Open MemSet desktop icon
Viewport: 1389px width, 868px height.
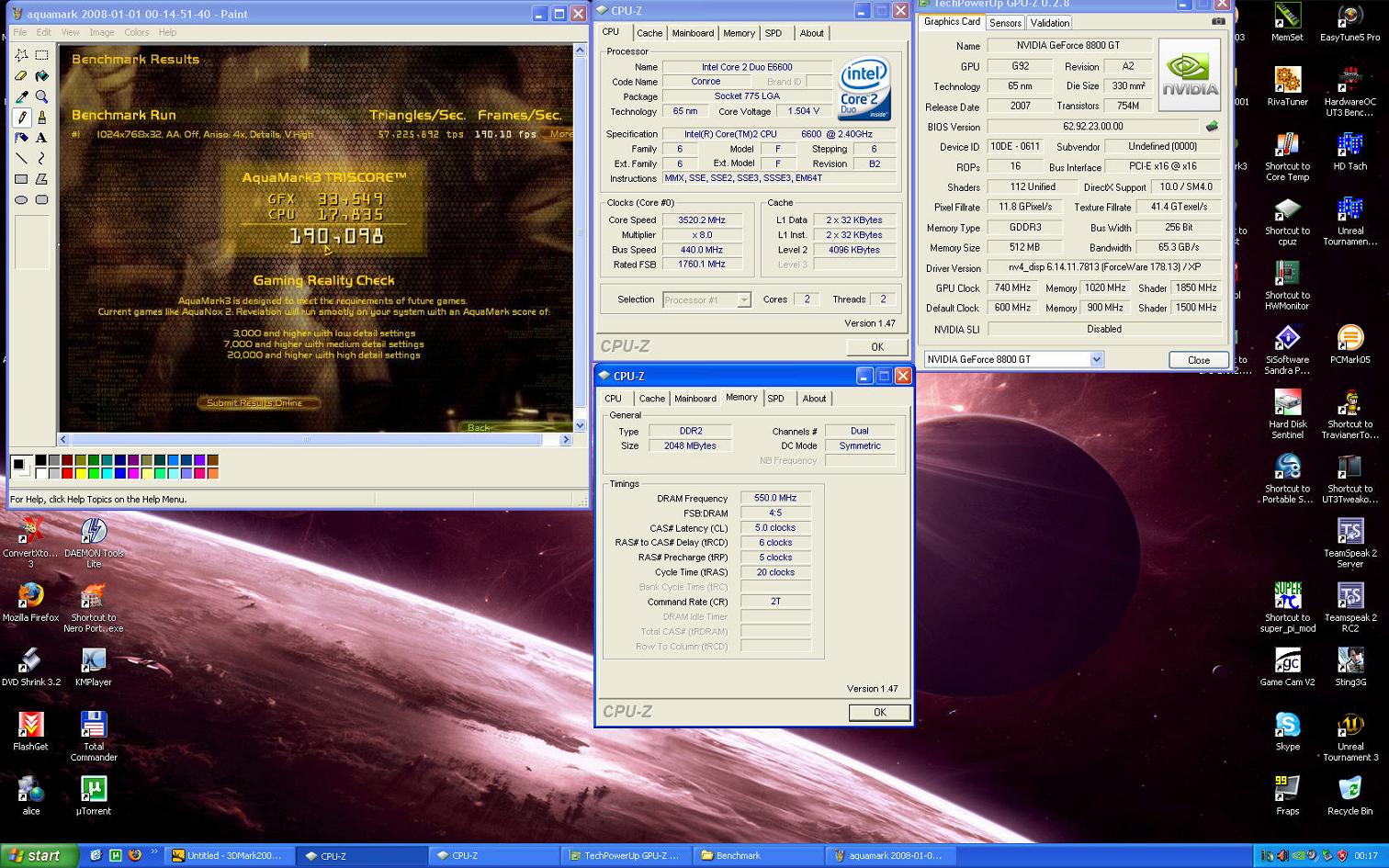tap(1287, 23)
